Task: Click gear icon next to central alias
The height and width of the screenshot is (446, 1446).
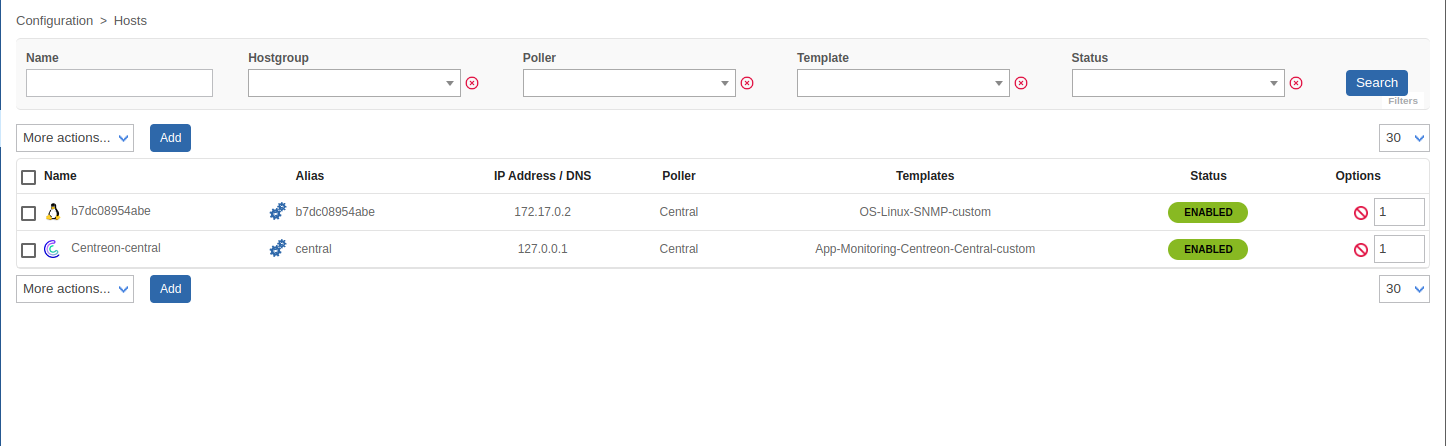Action: [278, 249]
